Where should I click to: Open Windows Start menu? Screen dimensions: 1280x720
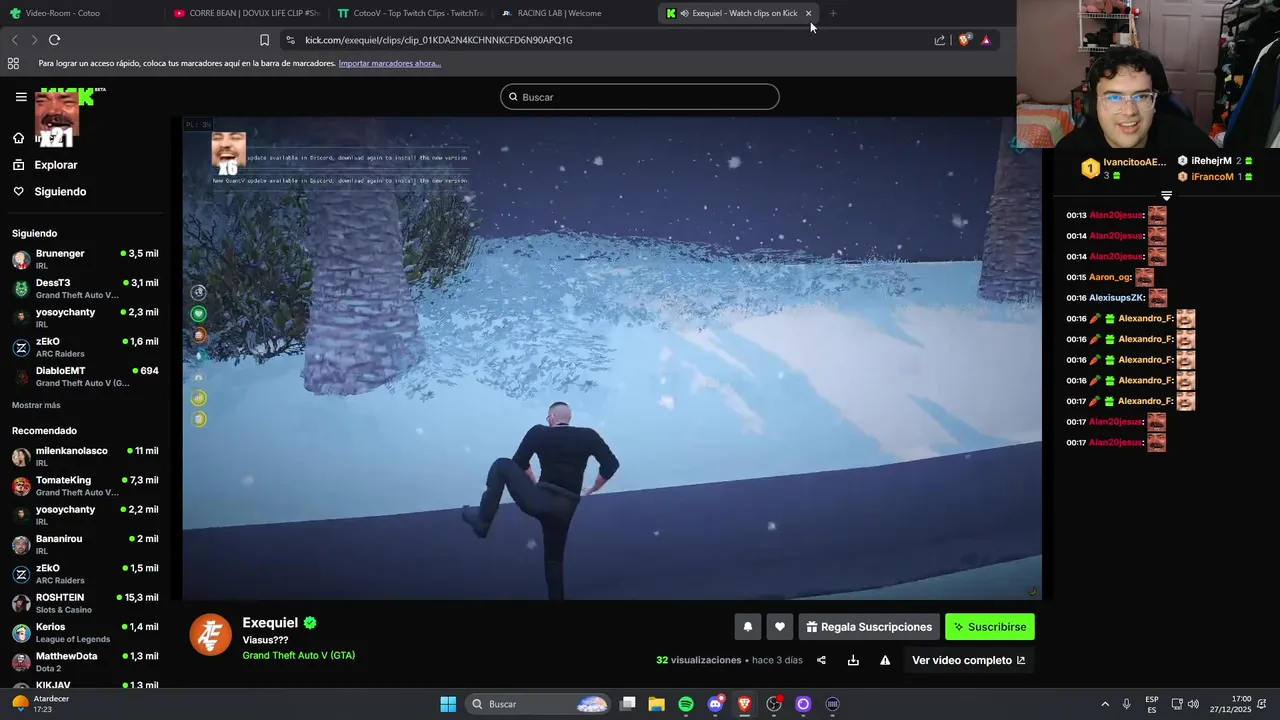(x=448, y=704)
